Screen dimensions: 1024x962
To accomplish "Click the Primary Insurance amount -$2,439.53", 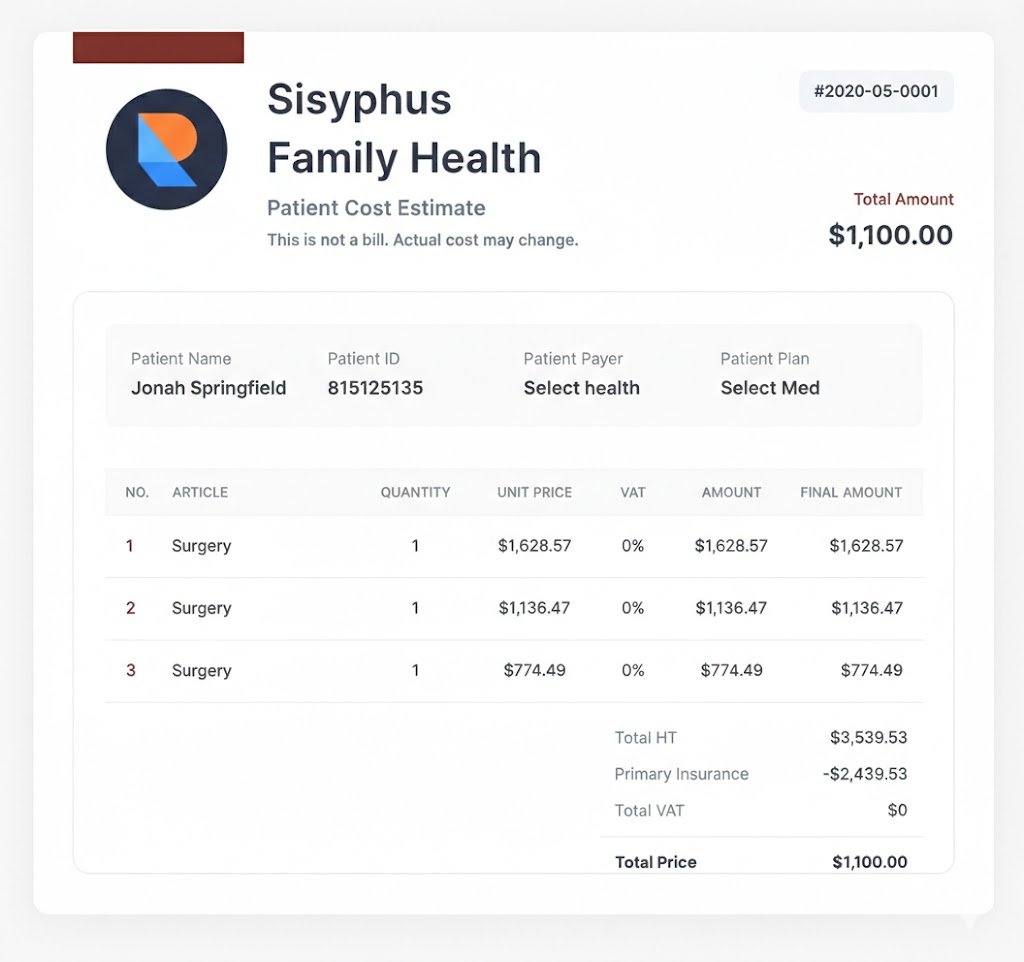I will point(864,774).
